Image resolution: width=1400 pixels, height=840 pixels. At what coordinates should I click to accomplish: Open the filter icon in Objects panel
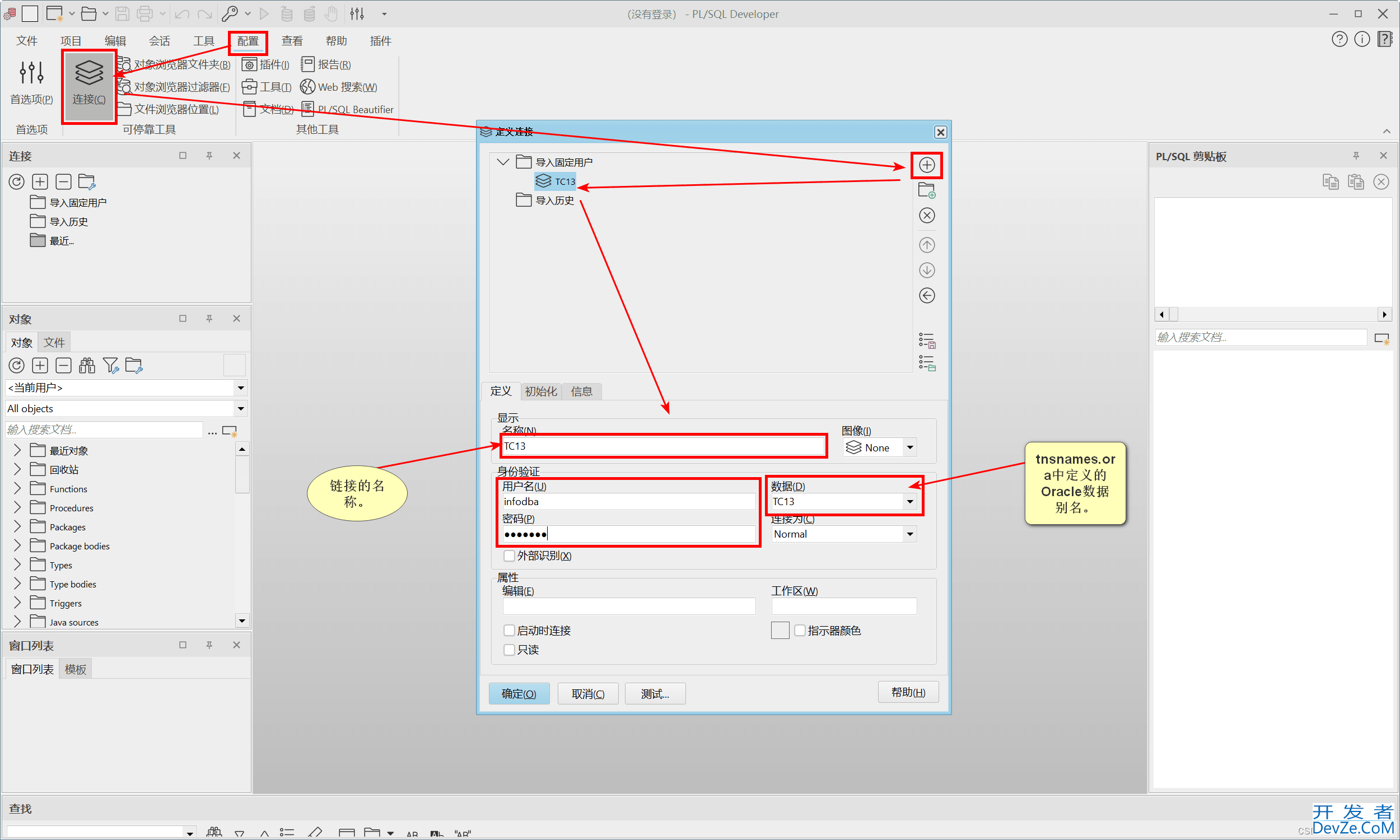tap(110, 366)
